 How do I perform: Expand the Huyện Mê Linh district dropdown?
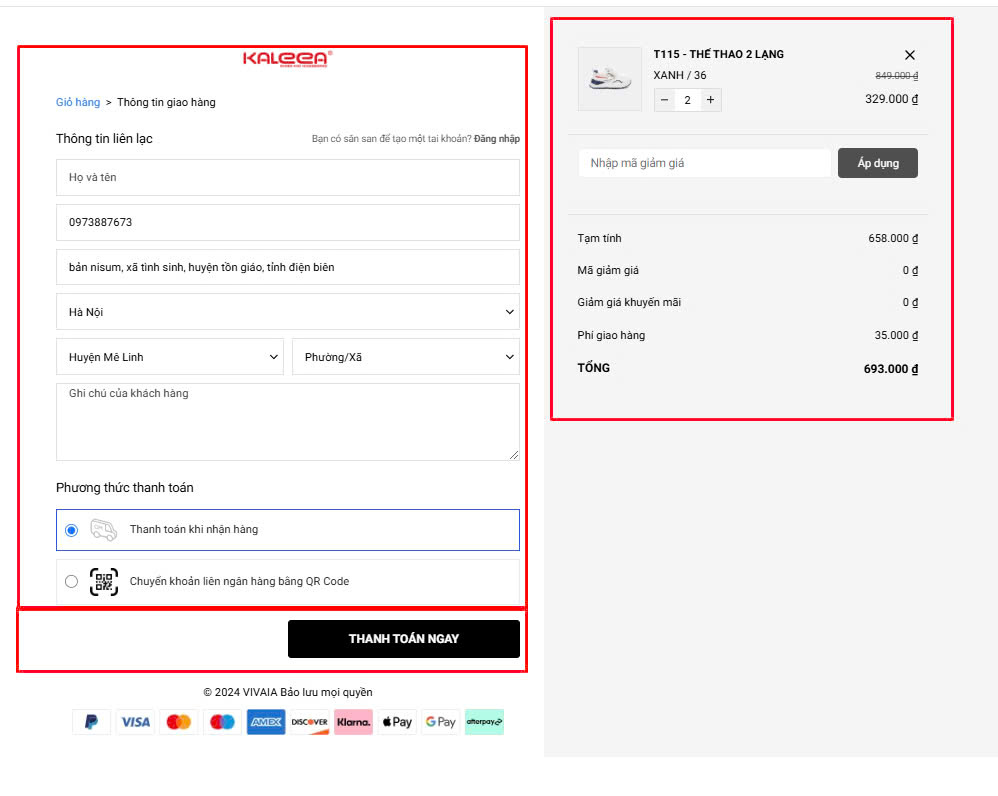pos(170,357)
